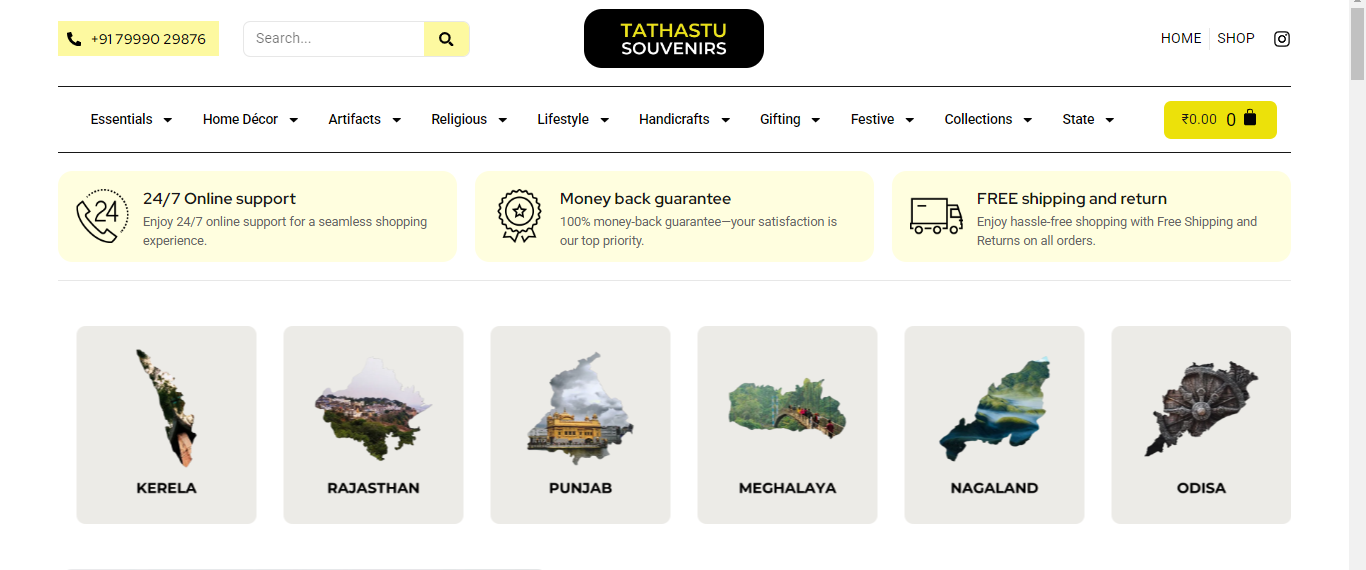Click the free shipping truck icon
The height and width of the screenshot is (570, 1366).
[936, 215]
